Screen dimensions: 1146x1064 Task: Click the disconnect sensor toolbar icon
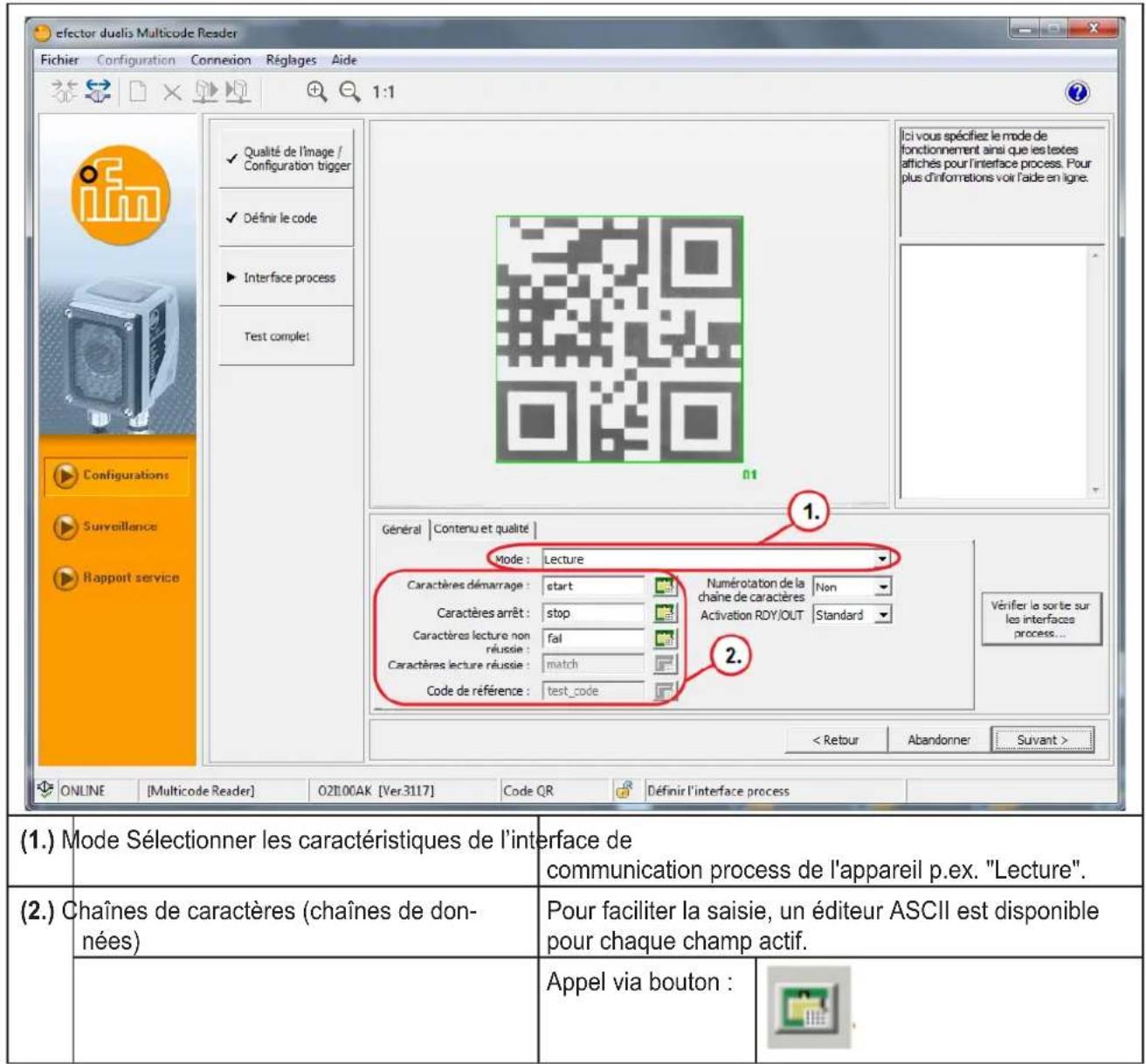point(64,91)
